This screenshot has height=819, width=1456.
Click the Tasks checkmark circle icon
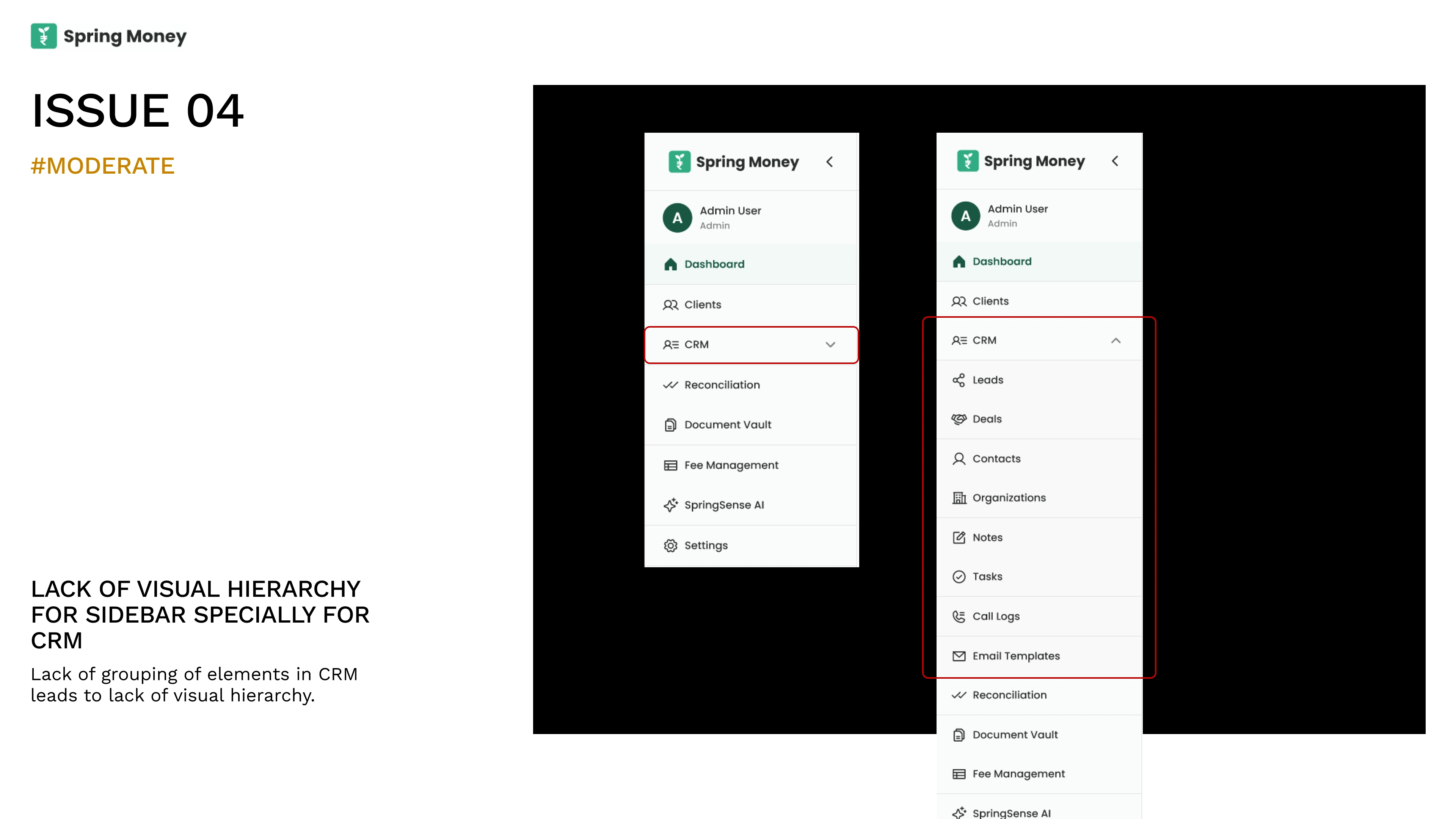(959, 576)
